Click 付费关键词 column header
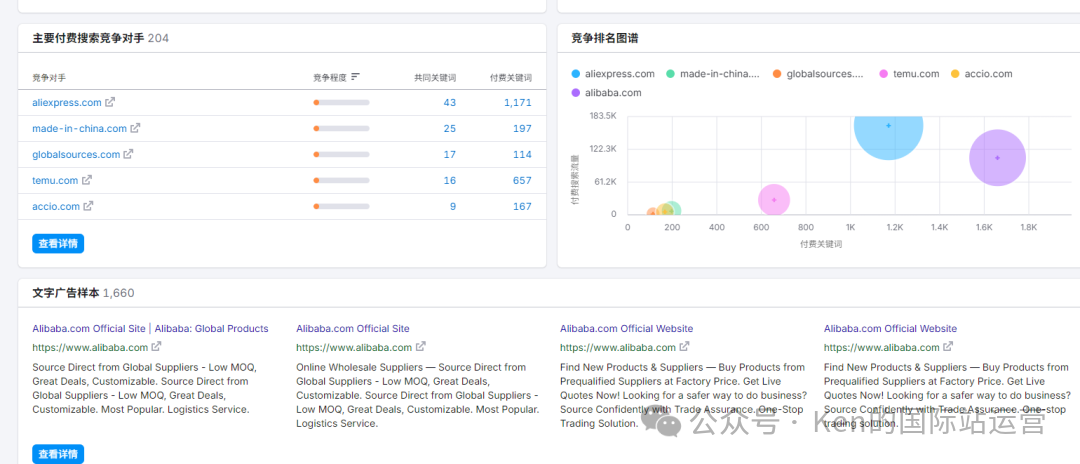The image size is (1080, 464). click(510, 78)
